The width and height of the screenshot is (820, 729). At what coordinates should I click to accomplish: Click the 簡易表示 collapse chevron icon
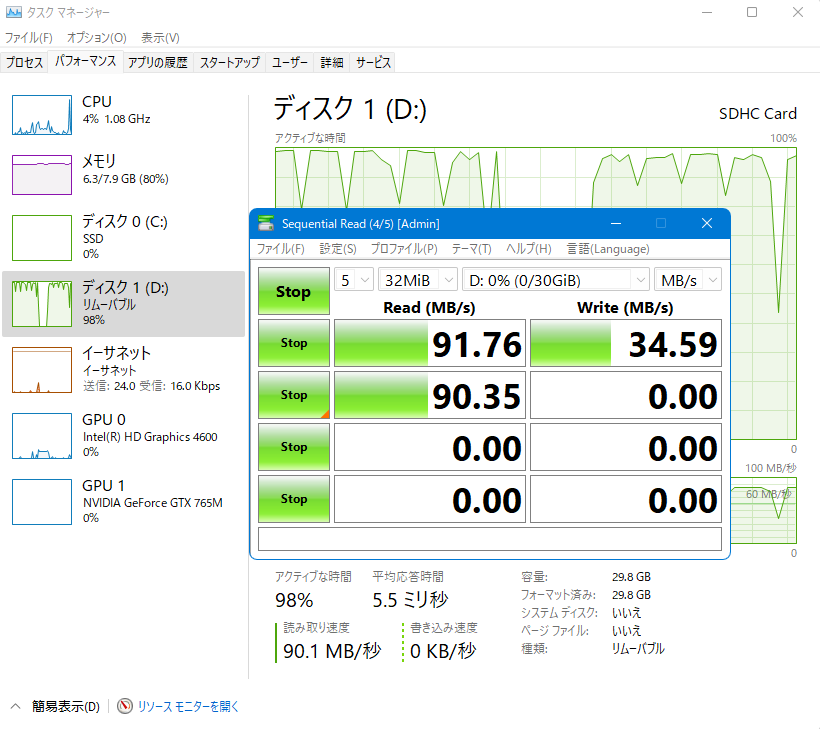pos(16,707)
